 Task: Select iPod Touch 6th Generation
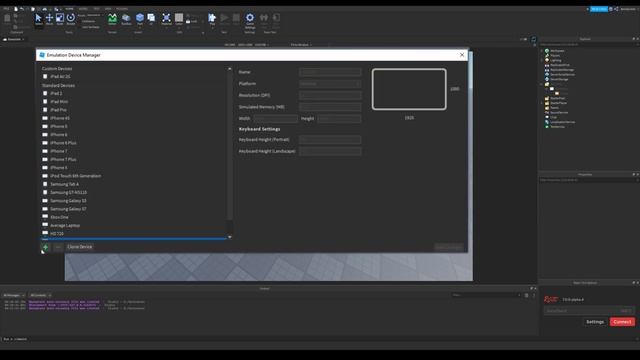tap(135, 176)
